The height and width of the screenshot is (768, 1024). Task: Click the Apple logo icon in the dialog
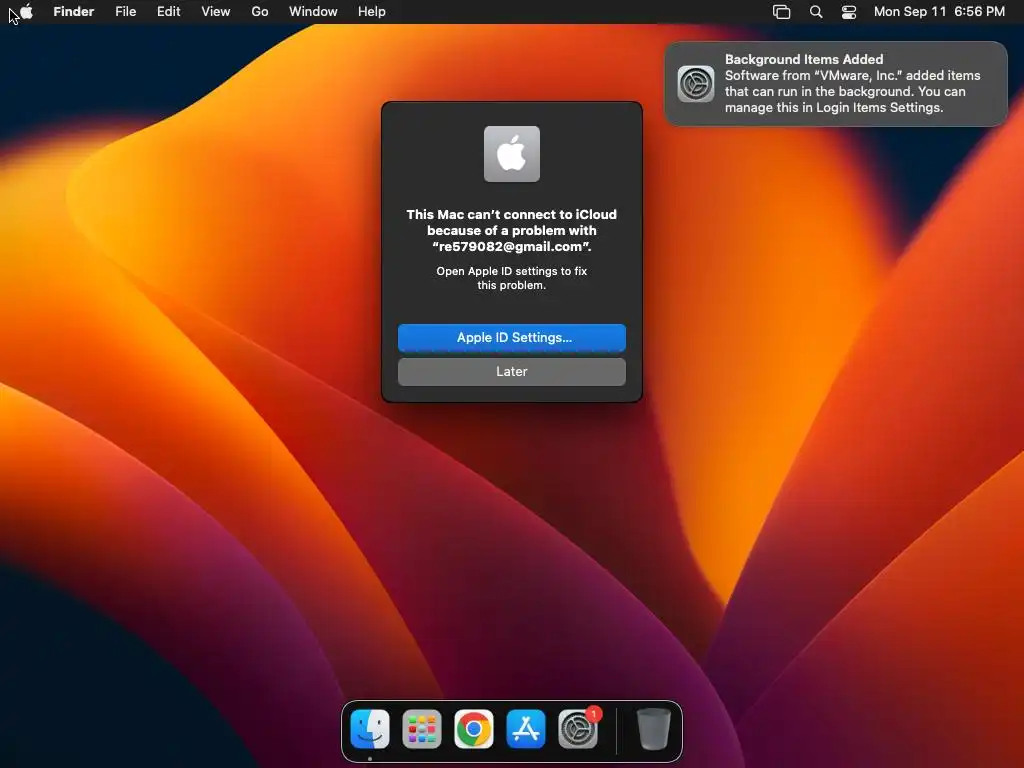512,154
